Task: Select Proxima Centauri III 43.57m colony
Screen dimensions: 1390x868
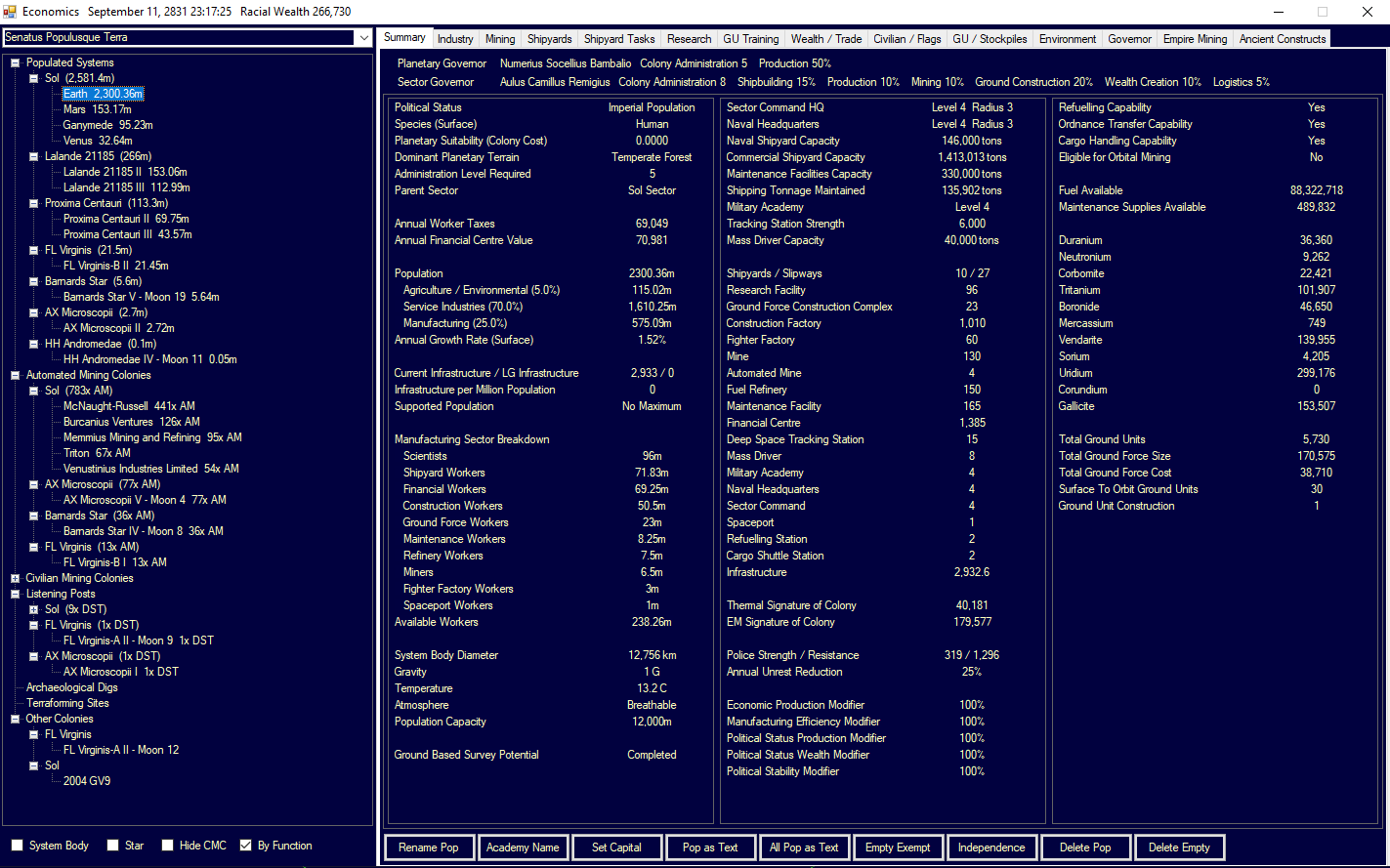Action: [x=128, y=234]
